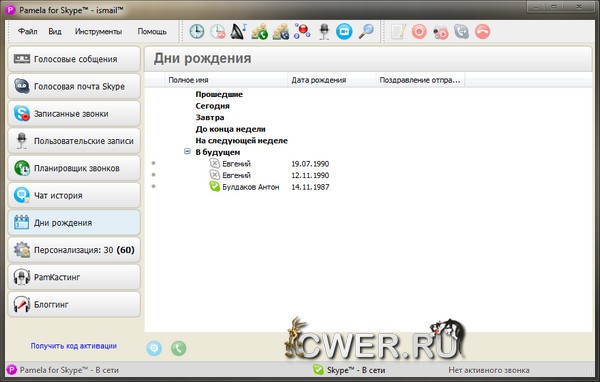The height and width of the screenshot is (382, 600).
Task: Open the Файл menu
Action: click(28, 31)
